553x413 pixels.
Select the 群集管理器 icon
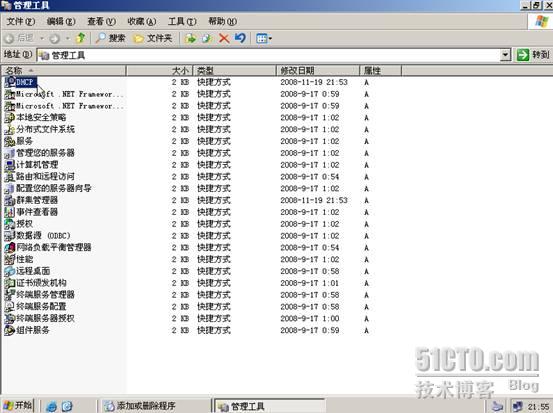(10, 200)
